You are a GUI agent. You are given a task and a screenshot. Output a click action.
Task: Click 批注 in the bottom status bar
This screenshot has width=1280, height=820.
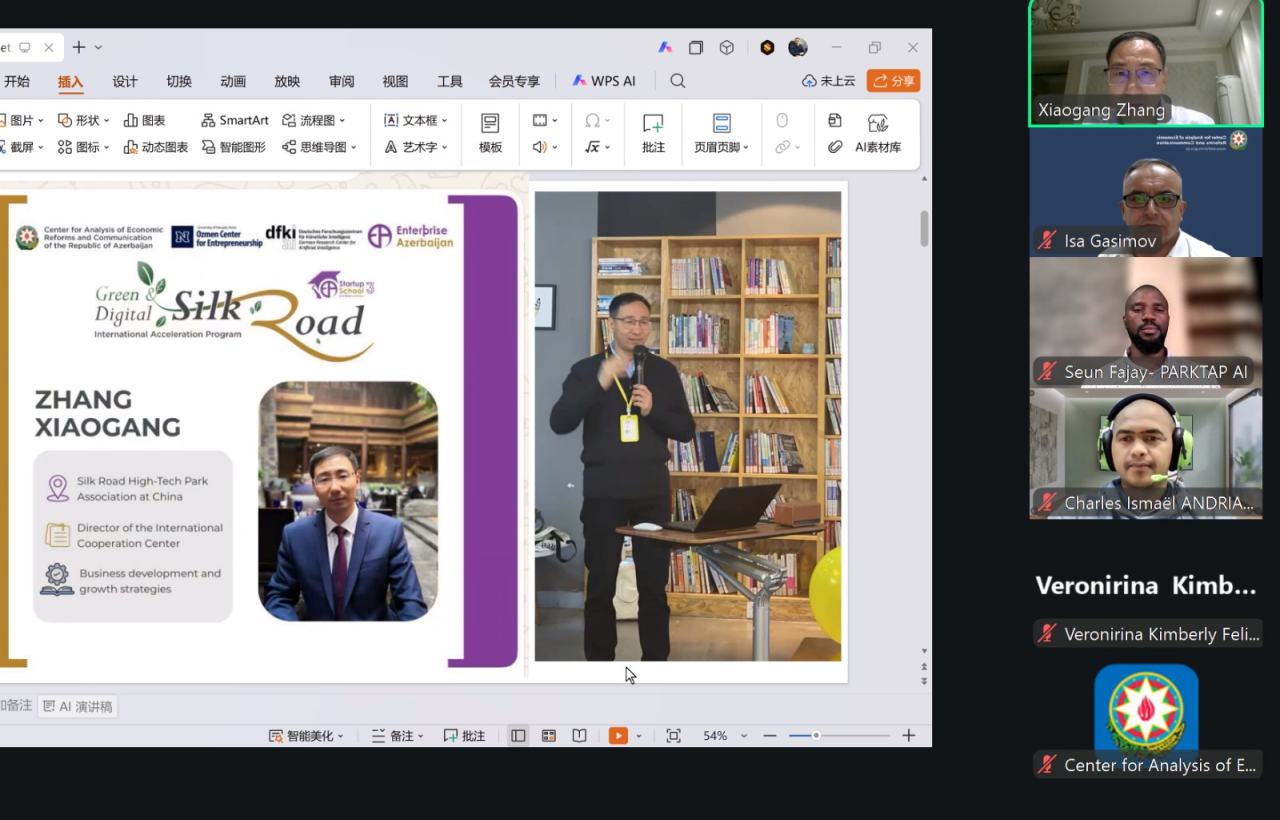(464, 735)
